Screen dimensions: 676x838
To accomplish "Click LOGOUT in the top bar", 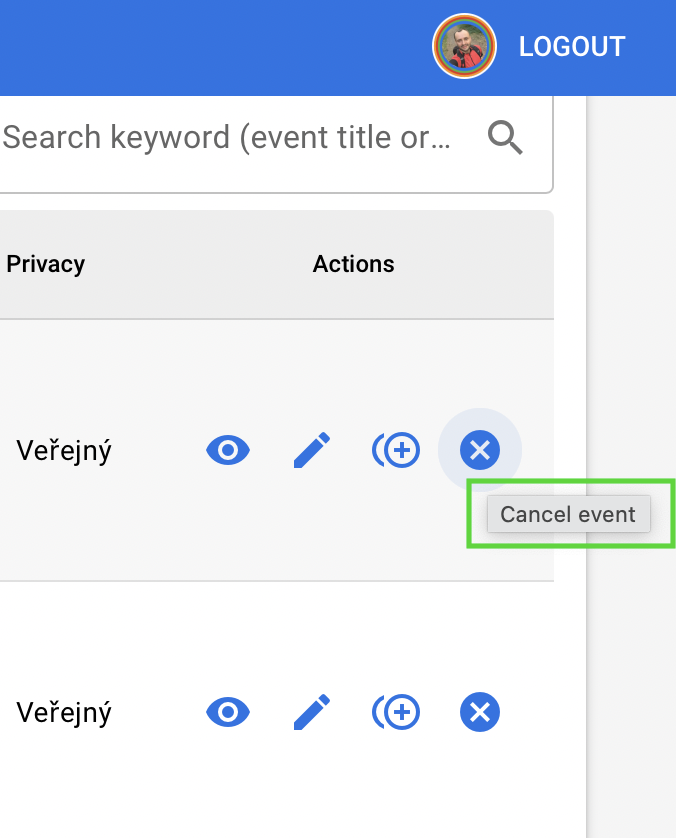I will [572, 47].
